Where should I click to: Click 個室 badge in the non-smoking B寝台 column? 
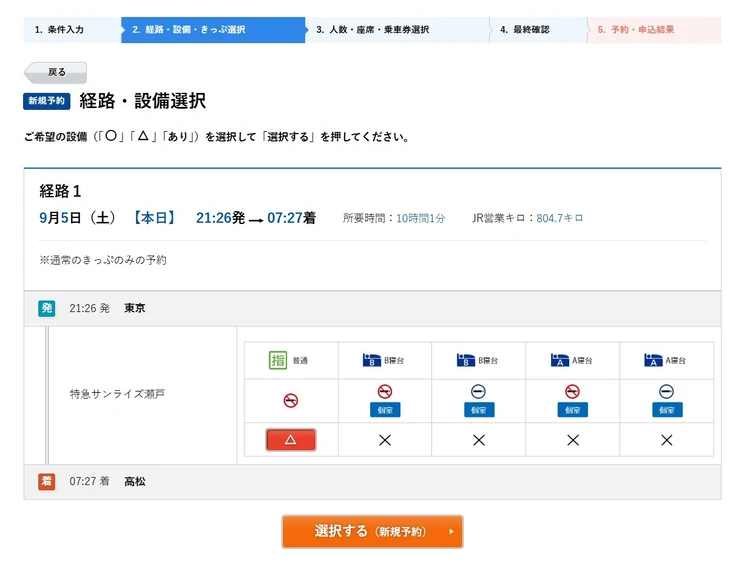click(x=385, y=410)
